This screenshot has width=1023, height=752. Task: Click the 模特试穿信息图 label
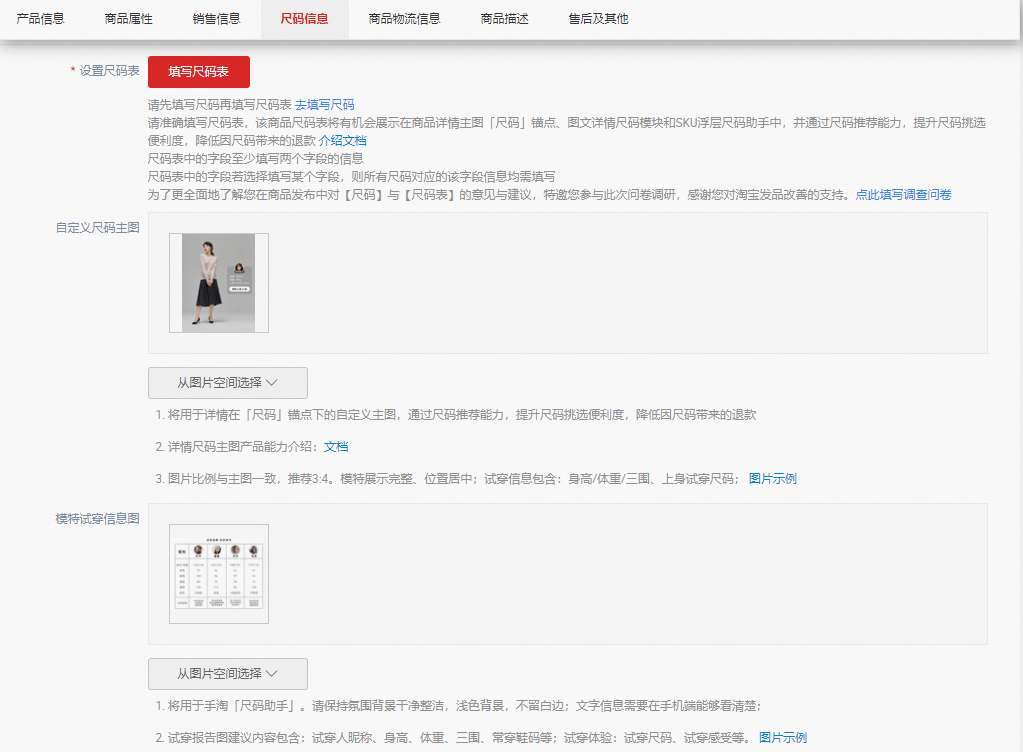97,519
